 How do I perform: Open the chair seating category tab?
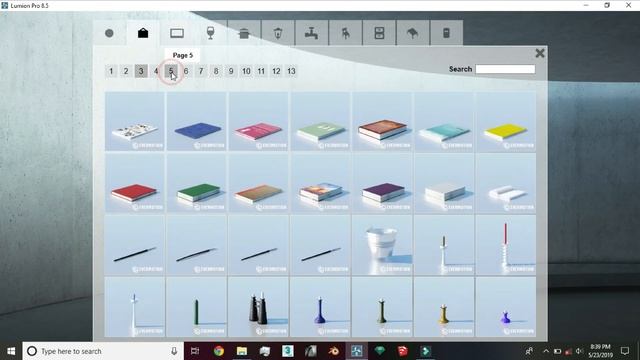point(345,33)
